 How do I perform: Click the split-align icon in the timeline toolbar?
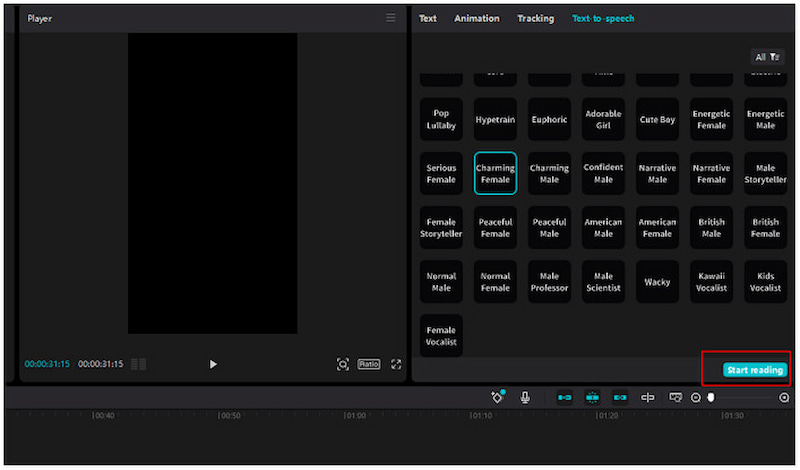pos(647,397)
